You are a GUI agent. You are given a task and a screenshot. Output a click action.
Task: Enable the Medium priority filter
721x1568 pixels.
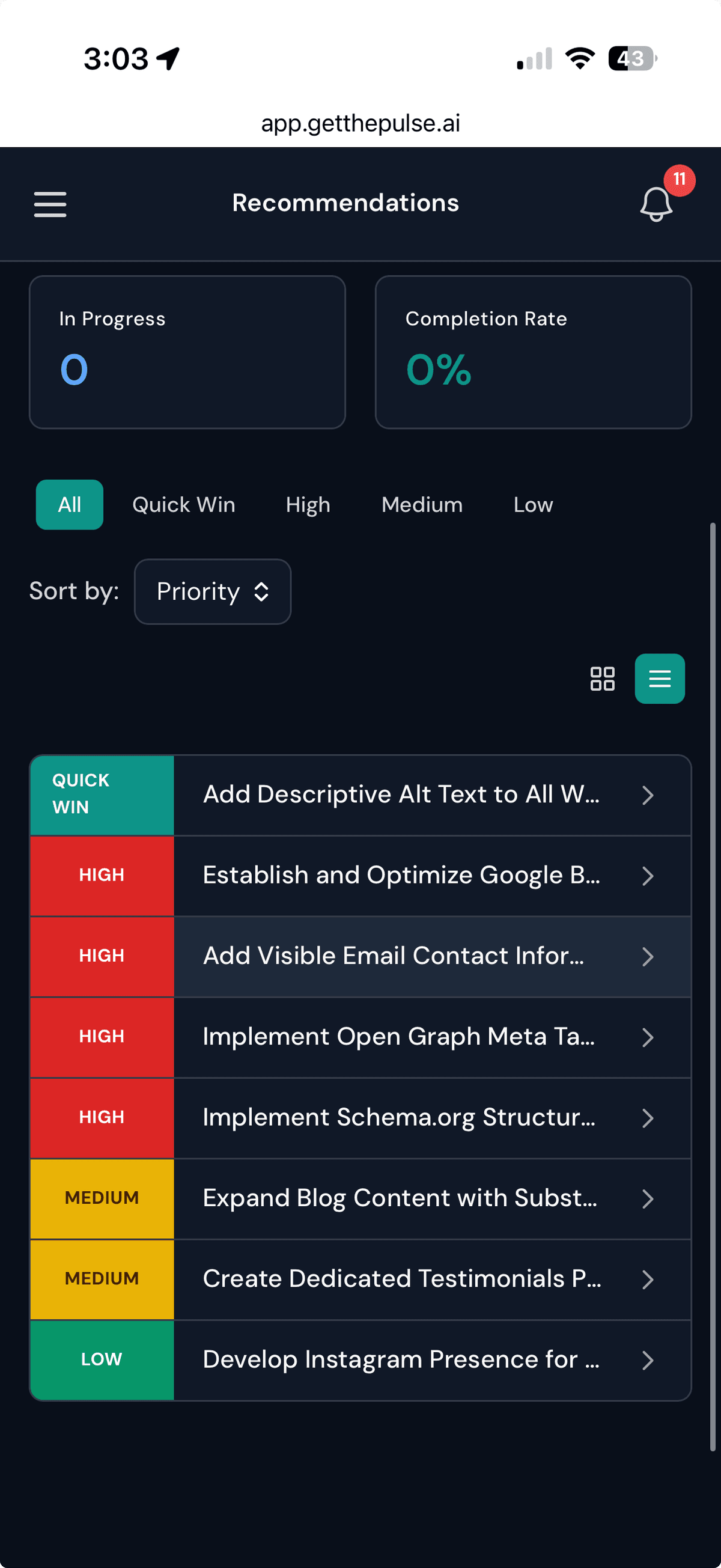(x=422, y=505)
